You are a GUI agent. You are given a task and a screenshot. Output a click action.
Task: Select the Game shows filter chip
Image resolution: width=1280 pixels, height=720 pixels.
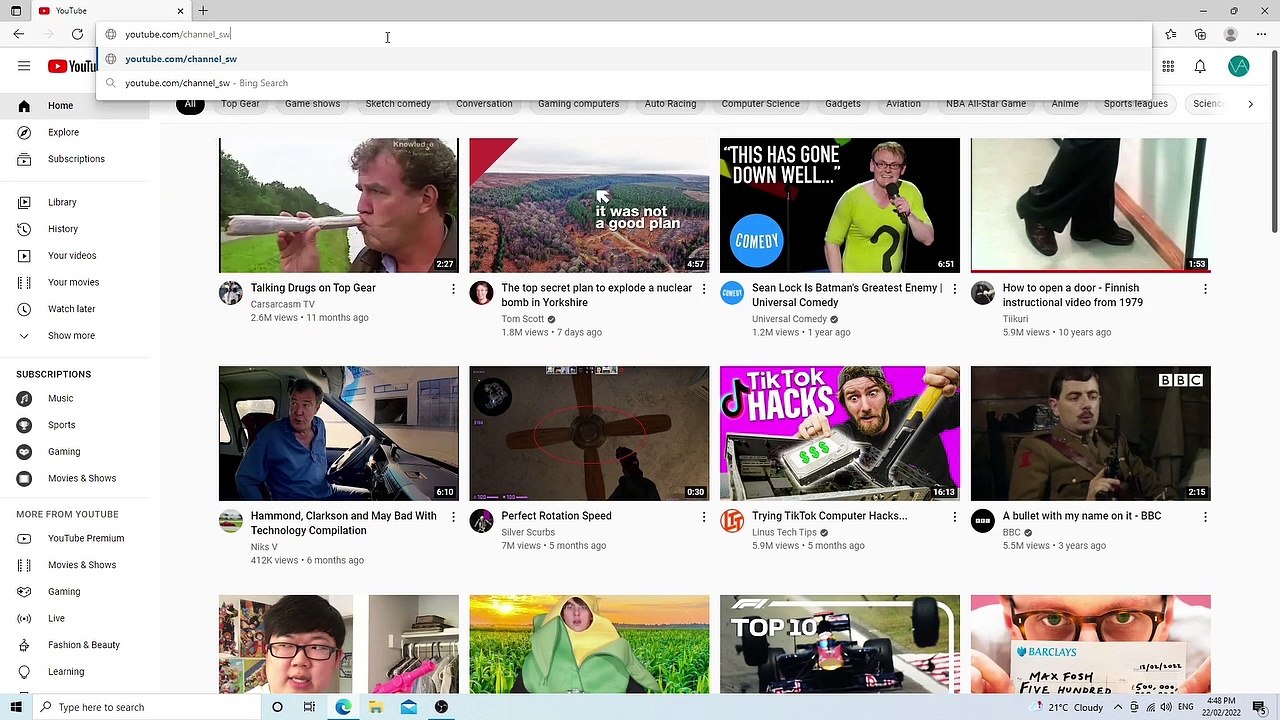[312, 104]
